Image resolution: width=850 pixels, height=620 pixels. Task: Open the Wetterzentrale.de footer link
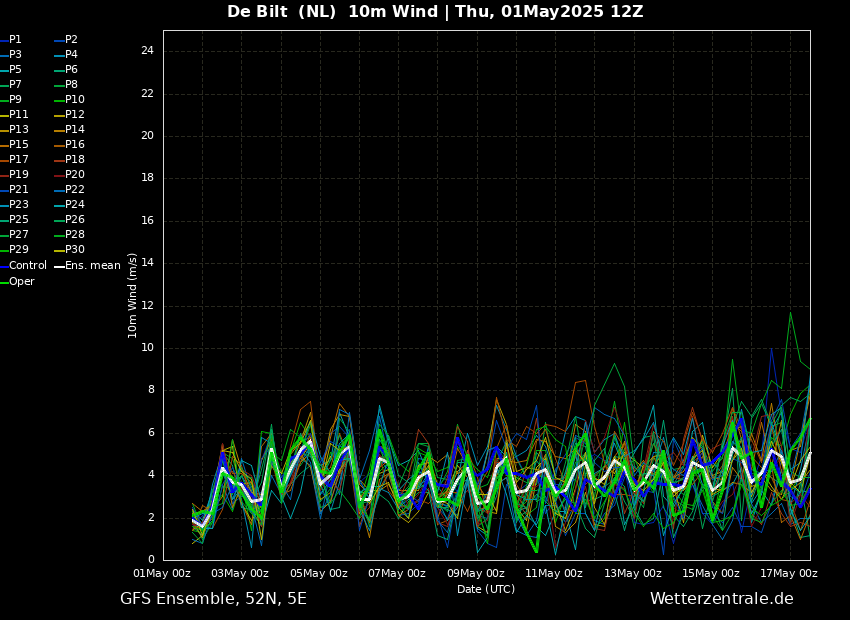(721, 599)
